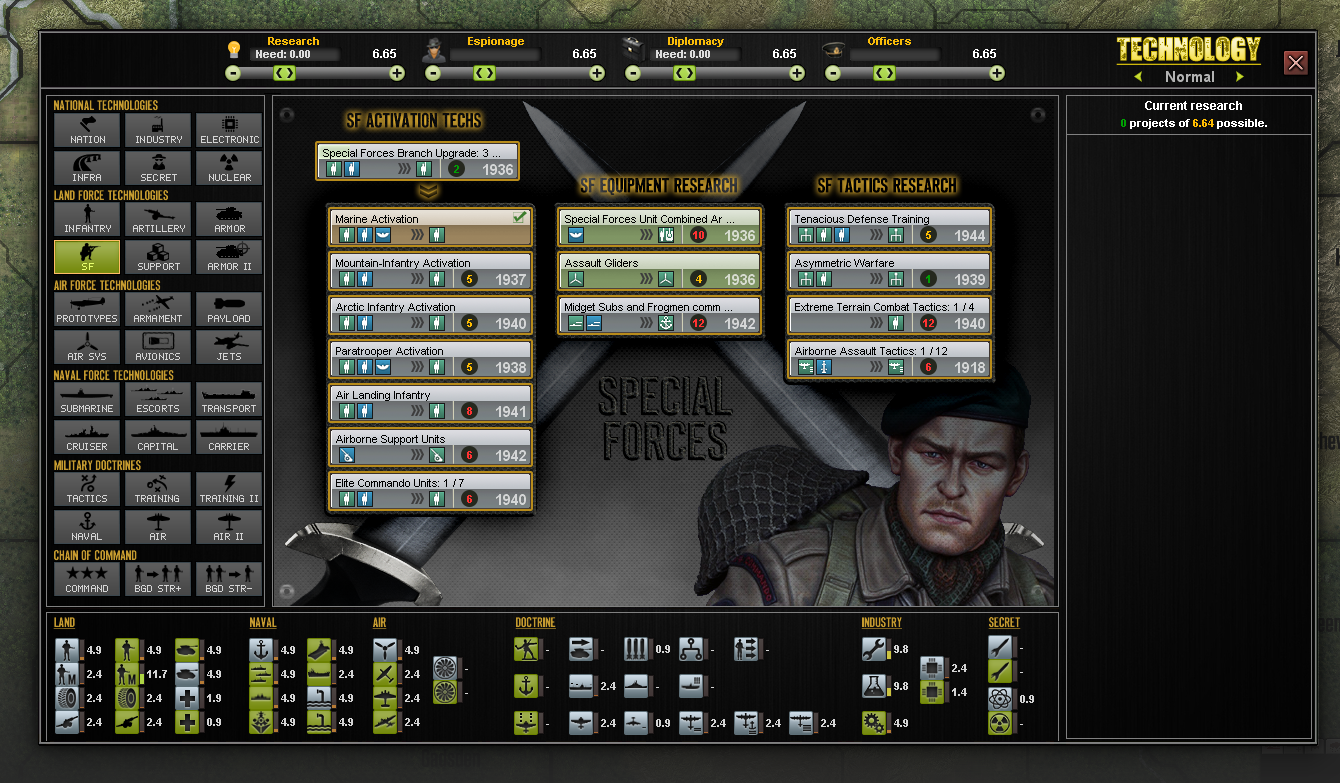Click the Espionage slider handle
Image resolution: width=1340 pixels, height=783 pixels.
[485, 73]
